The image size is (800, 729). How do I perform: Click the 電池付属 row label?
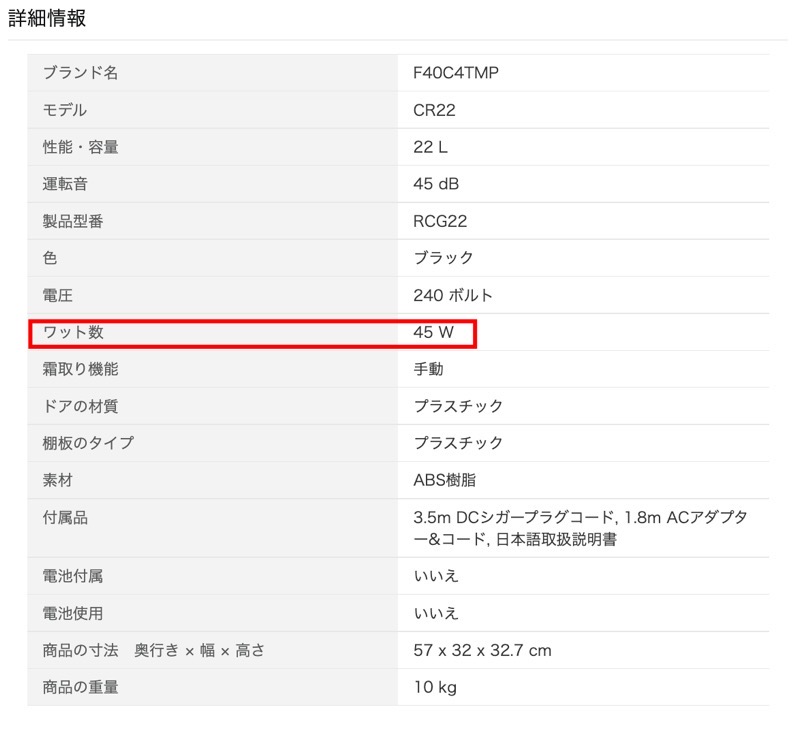click(x=73, y=576)
